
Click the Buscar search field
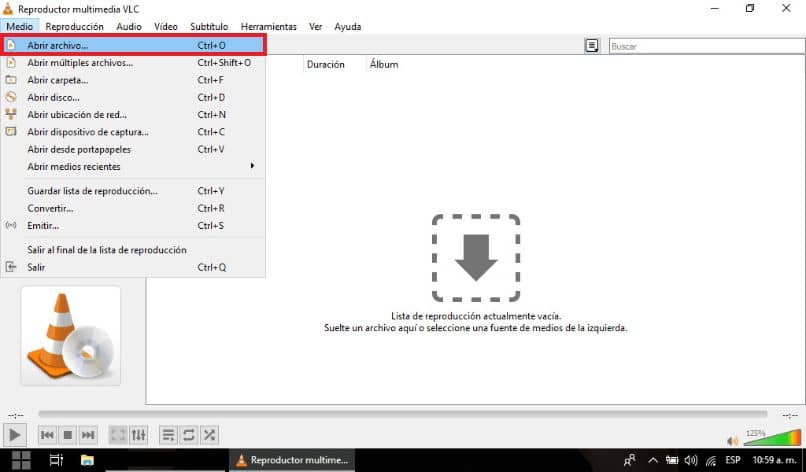(x=707, y=46)
